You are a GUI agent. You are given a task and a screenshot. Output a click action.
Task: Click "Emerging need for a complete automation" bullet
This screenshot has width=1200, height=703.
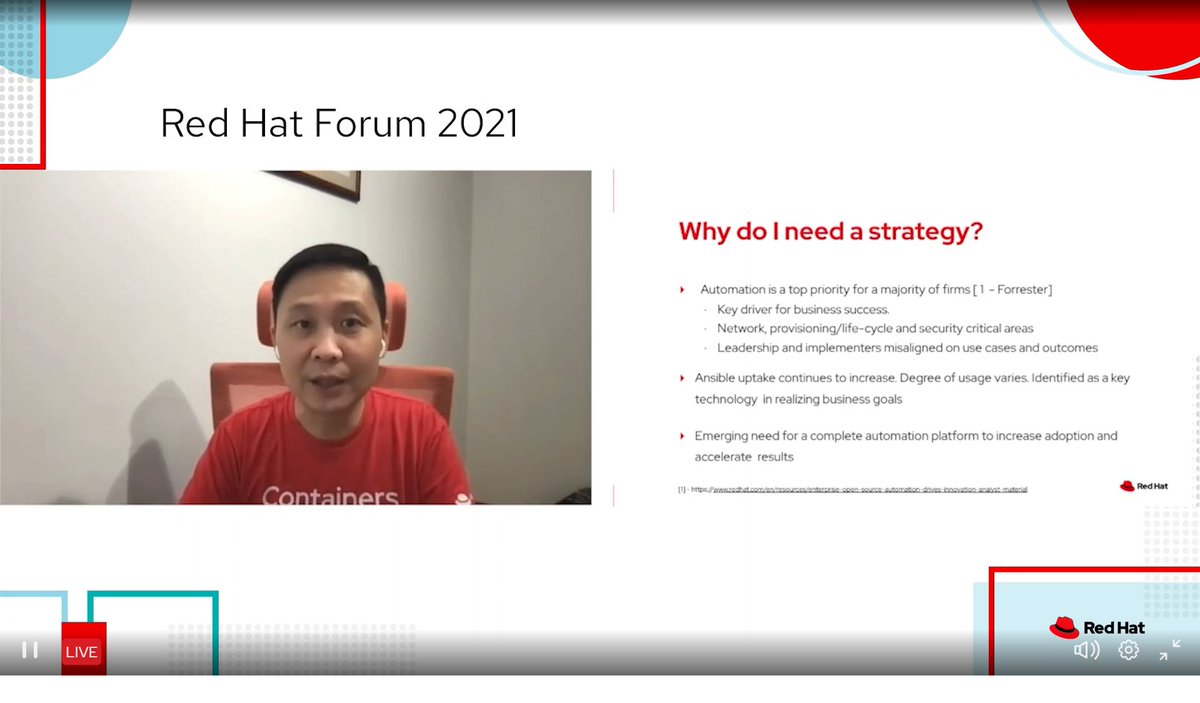click(x=906, y=446)
